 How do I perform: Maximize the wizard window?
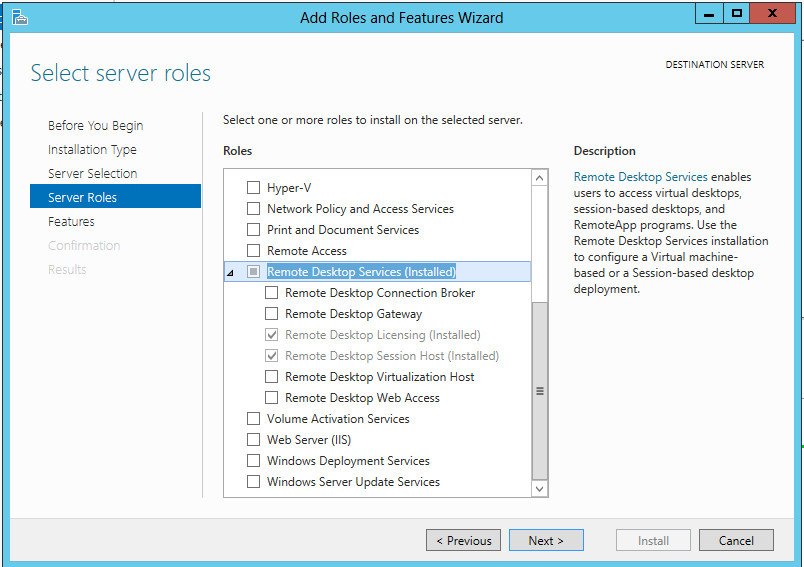click(x=736, y=14)
